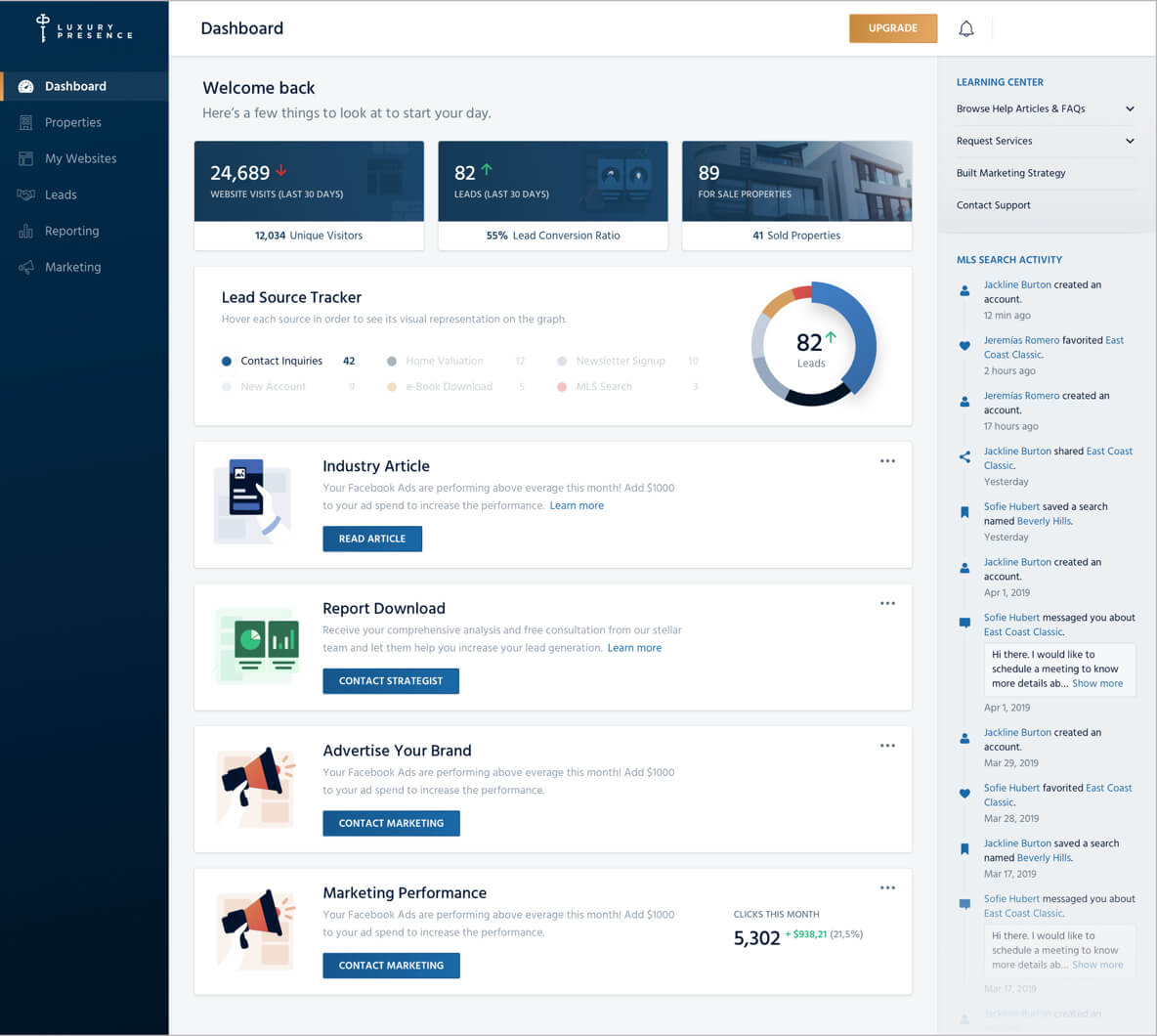
Task: Open the Advertise Your Brand options menu
Action: coord(887,746)
